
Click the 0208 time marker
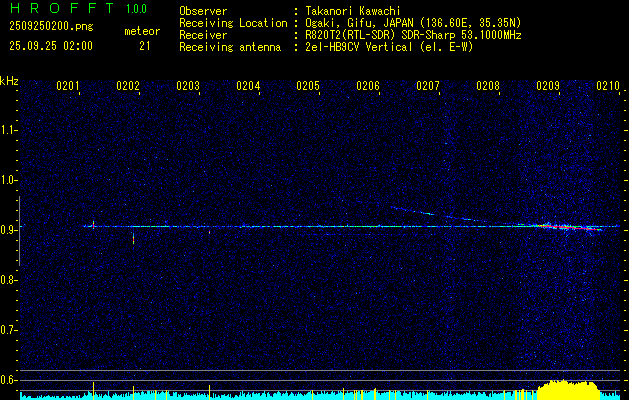click(x=488, y=86)
